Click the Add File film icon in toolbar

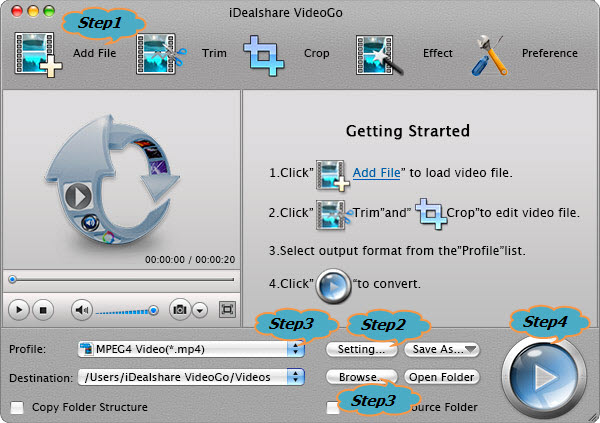click(38, 54)
